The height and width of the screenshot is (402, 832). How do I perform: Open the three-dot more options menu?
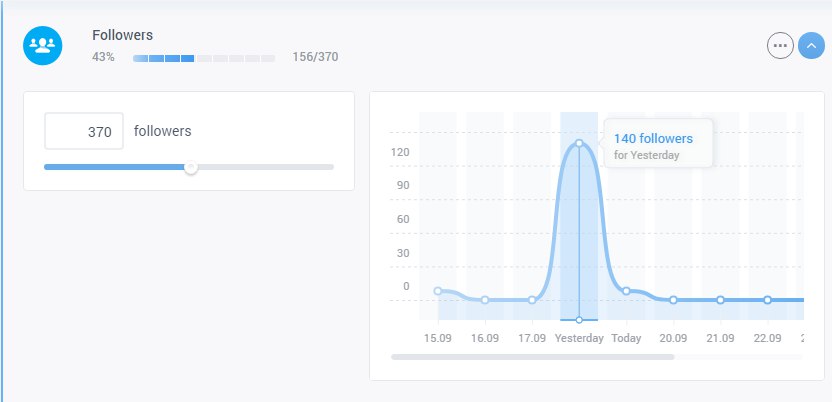point(780,46)
